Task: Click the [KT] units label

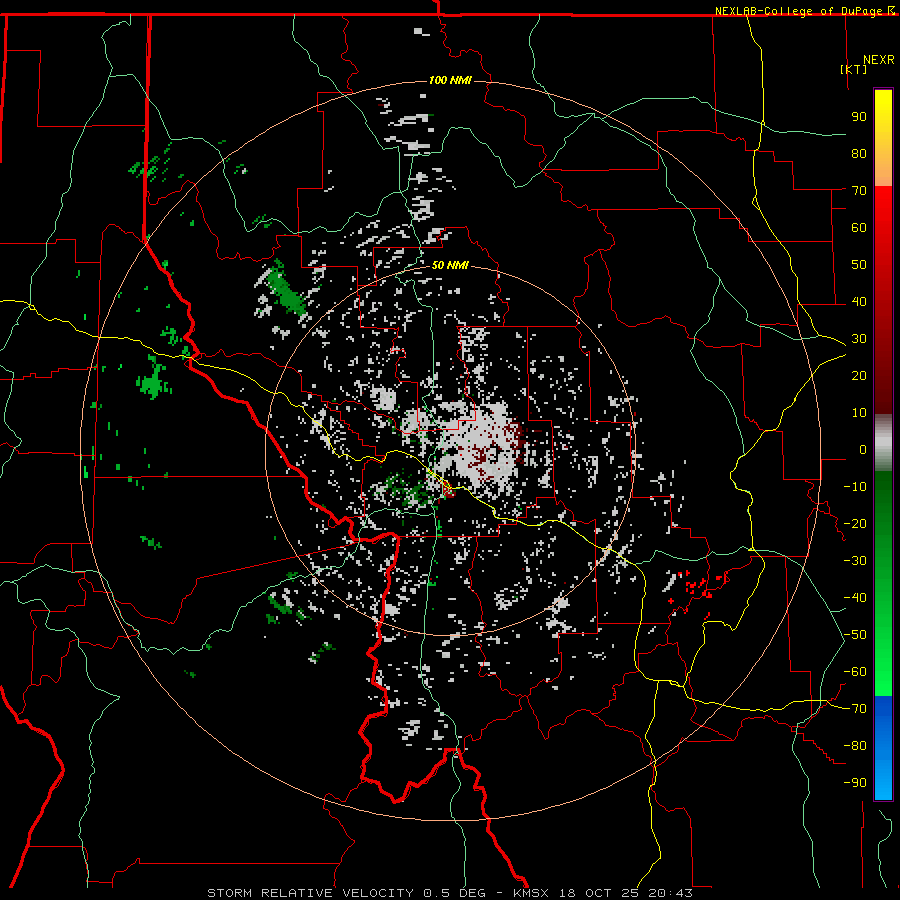Action: pos(854,69)
